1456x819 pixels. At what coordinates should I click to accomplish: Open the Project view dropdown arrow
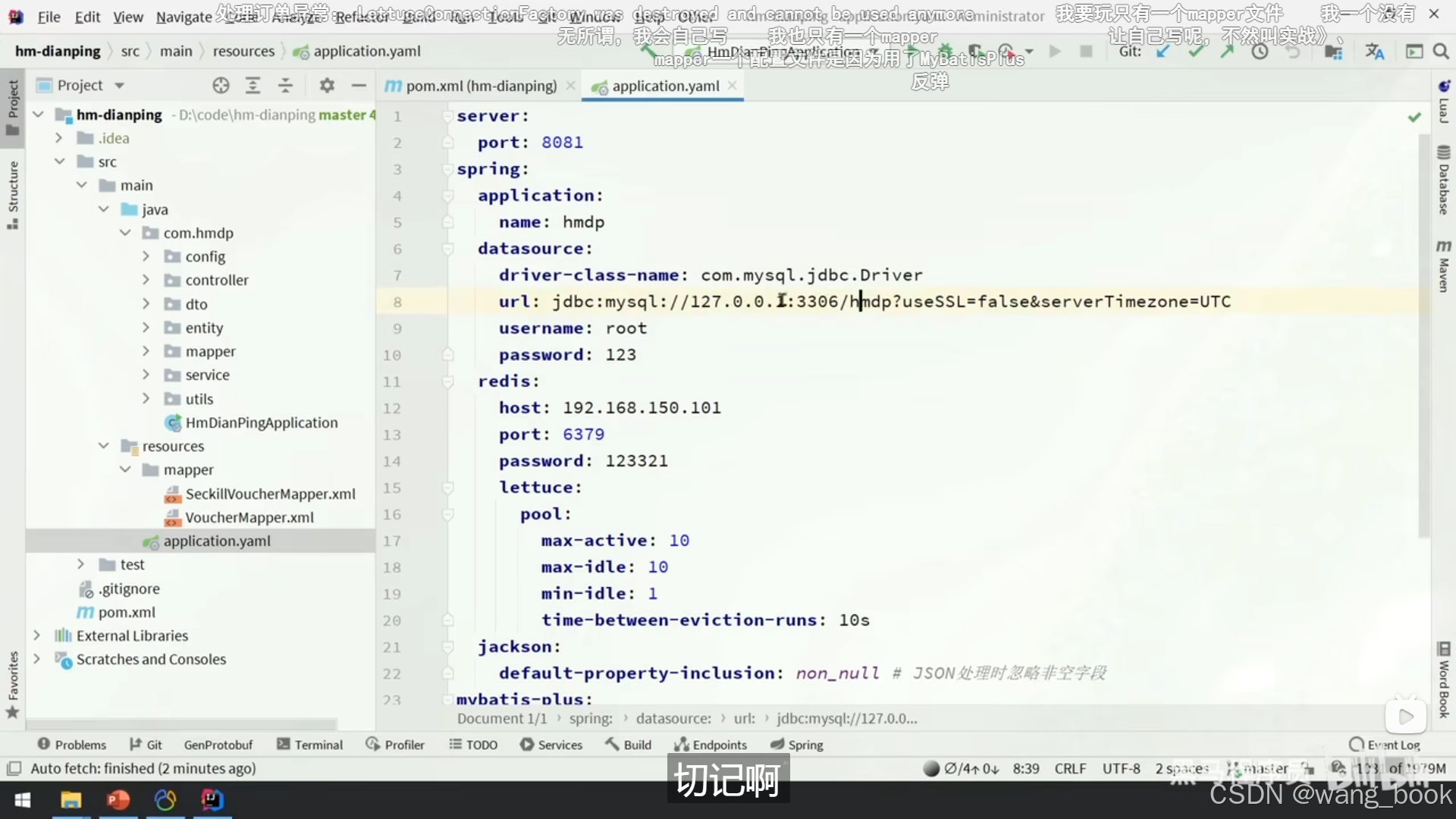(x=120, y=86)
